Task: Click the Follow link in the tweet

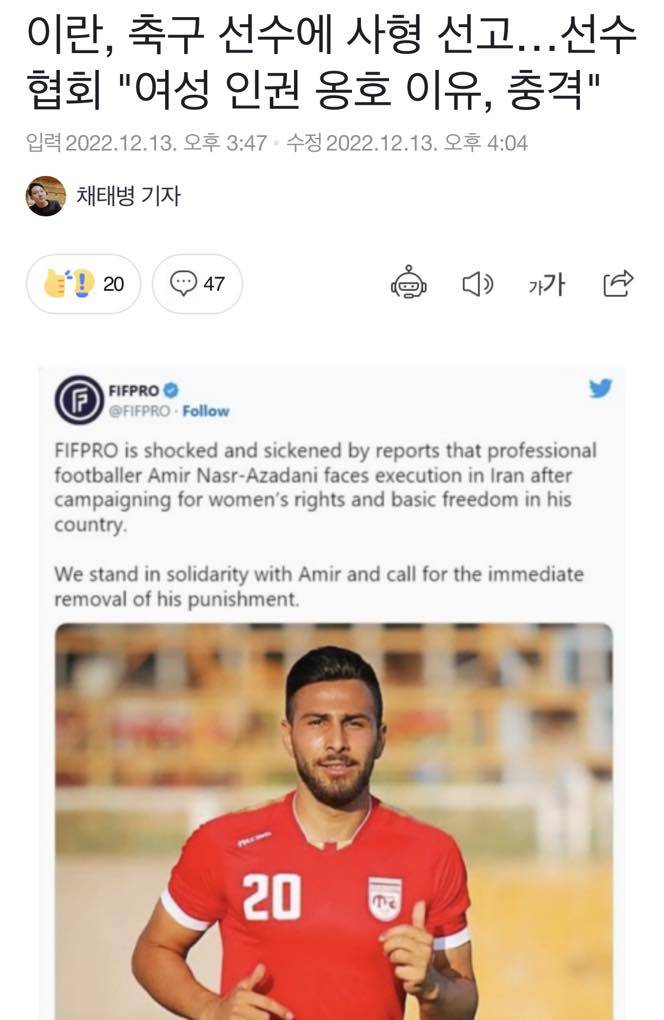Action: pyautogui.click(x=206, y=411)
